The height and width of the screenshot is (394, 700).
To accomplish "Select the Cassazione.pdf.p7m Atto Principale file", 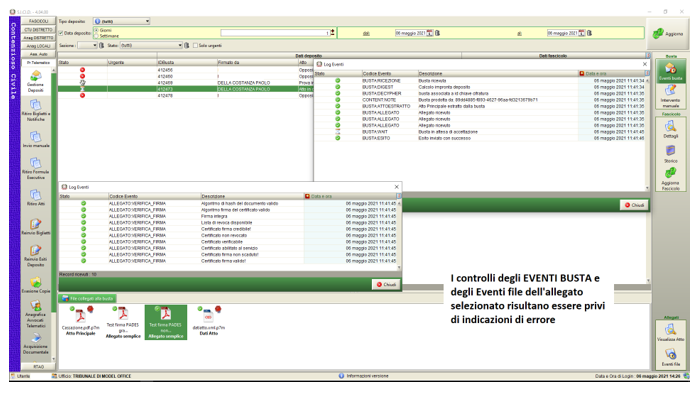I will click(80, 321).
